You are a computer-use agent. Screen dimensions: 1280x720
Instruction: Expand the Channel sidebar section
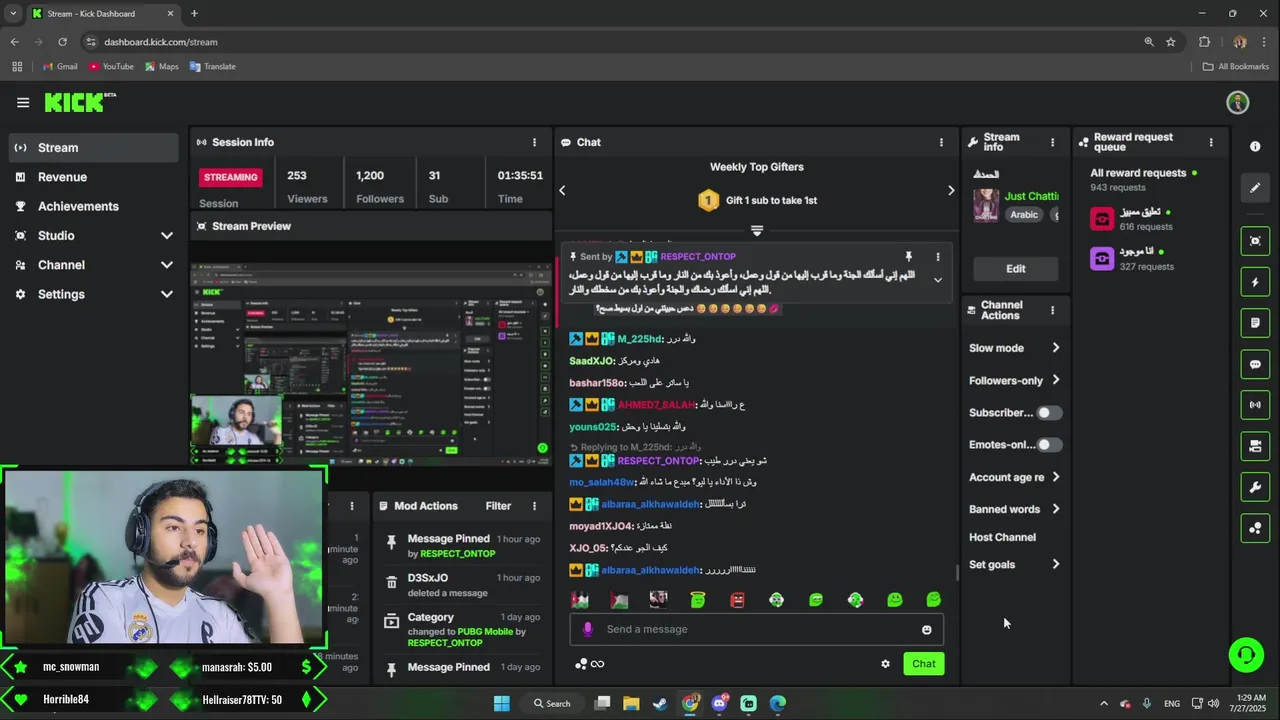point(166,265)
